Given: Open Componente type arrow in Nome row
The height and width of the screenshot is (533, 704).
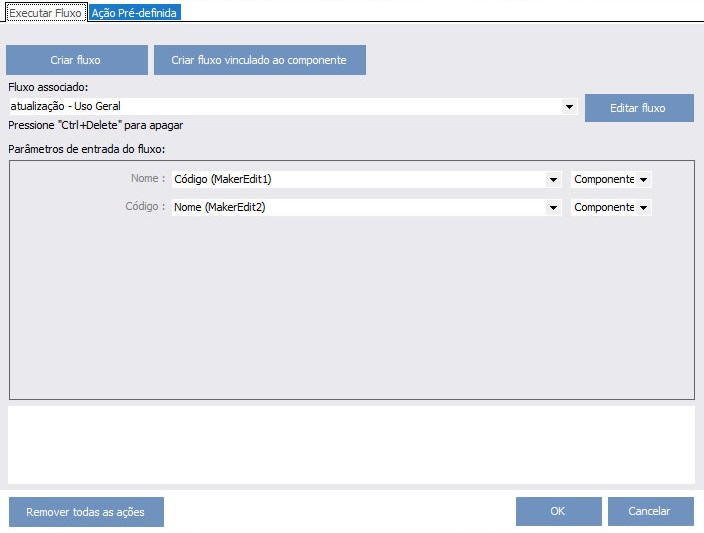Looking at the screenshot, I should (643, 179).
